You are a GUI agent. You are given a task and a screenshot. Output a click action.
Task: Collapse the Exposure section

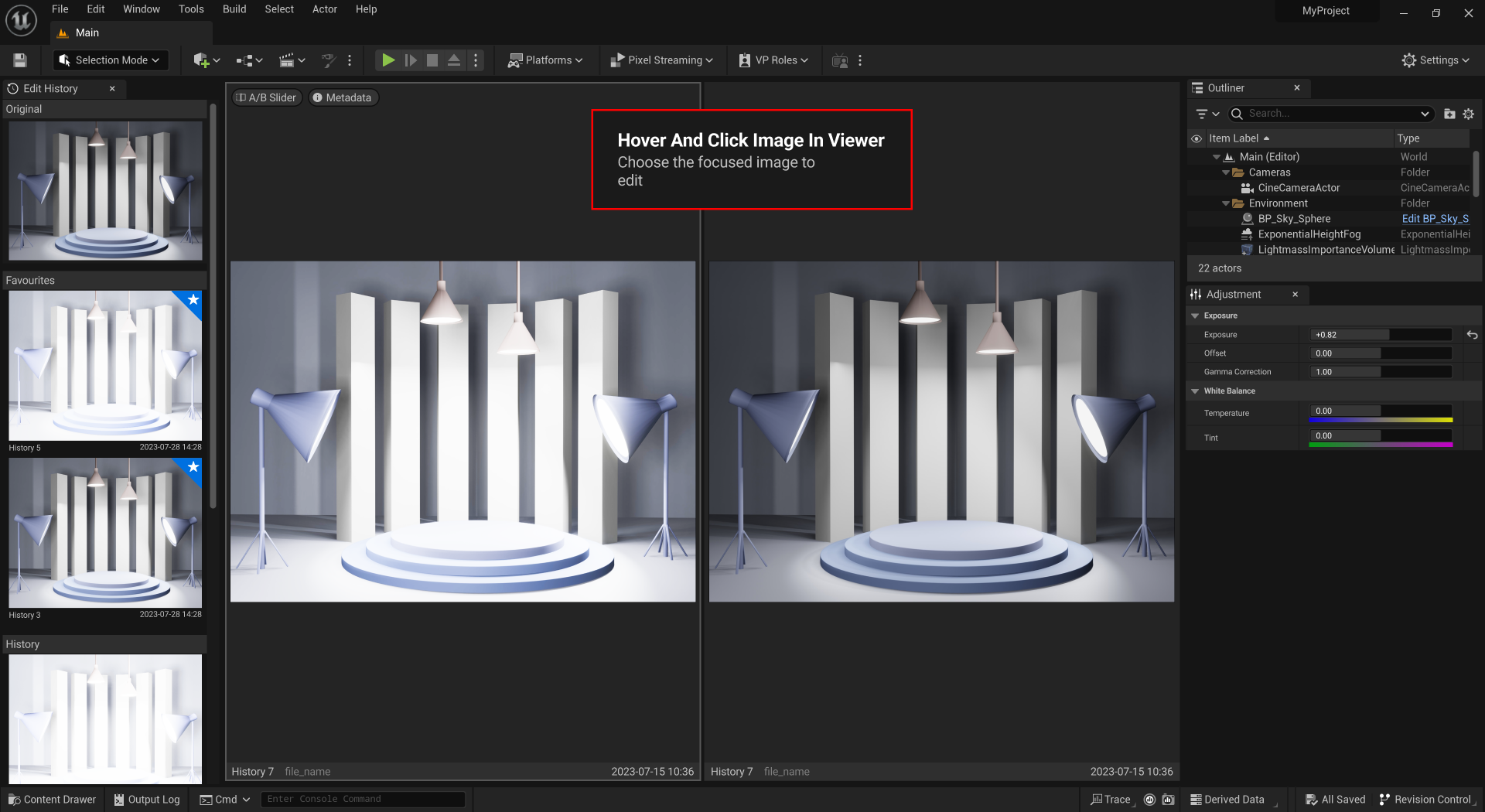[x=1195, y=316]
